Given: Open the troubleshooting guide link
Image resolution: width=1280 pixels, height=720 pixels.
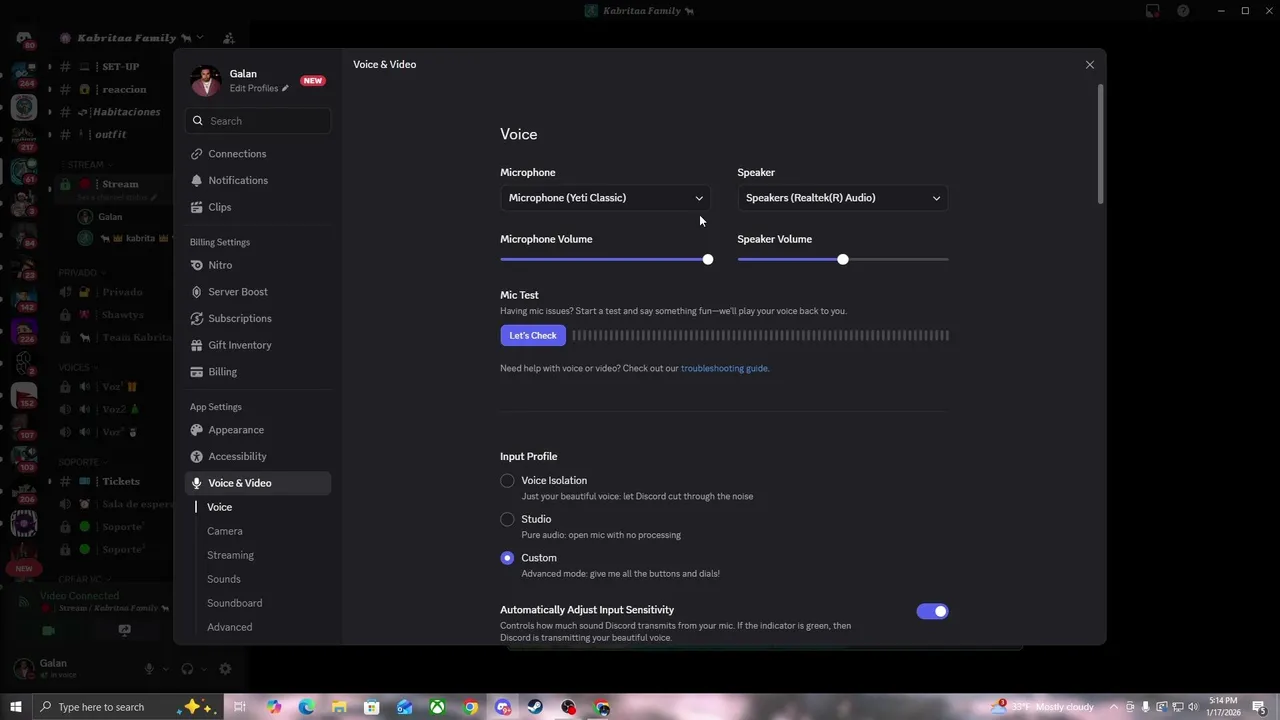Looking at the screenshot, I should [724, 368].
